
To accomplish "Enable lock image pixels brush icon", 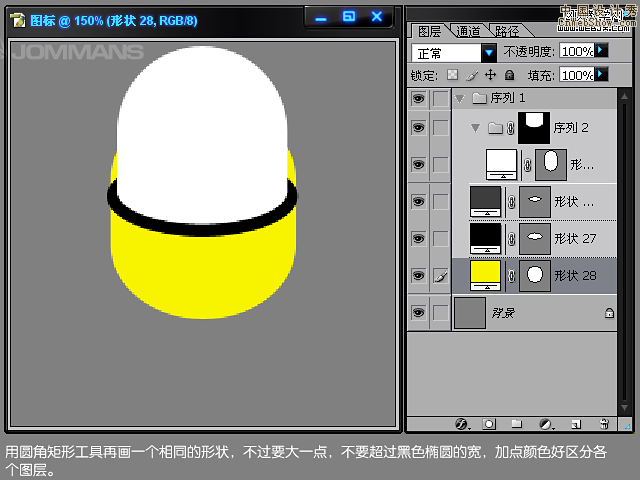I will (472, 76).
